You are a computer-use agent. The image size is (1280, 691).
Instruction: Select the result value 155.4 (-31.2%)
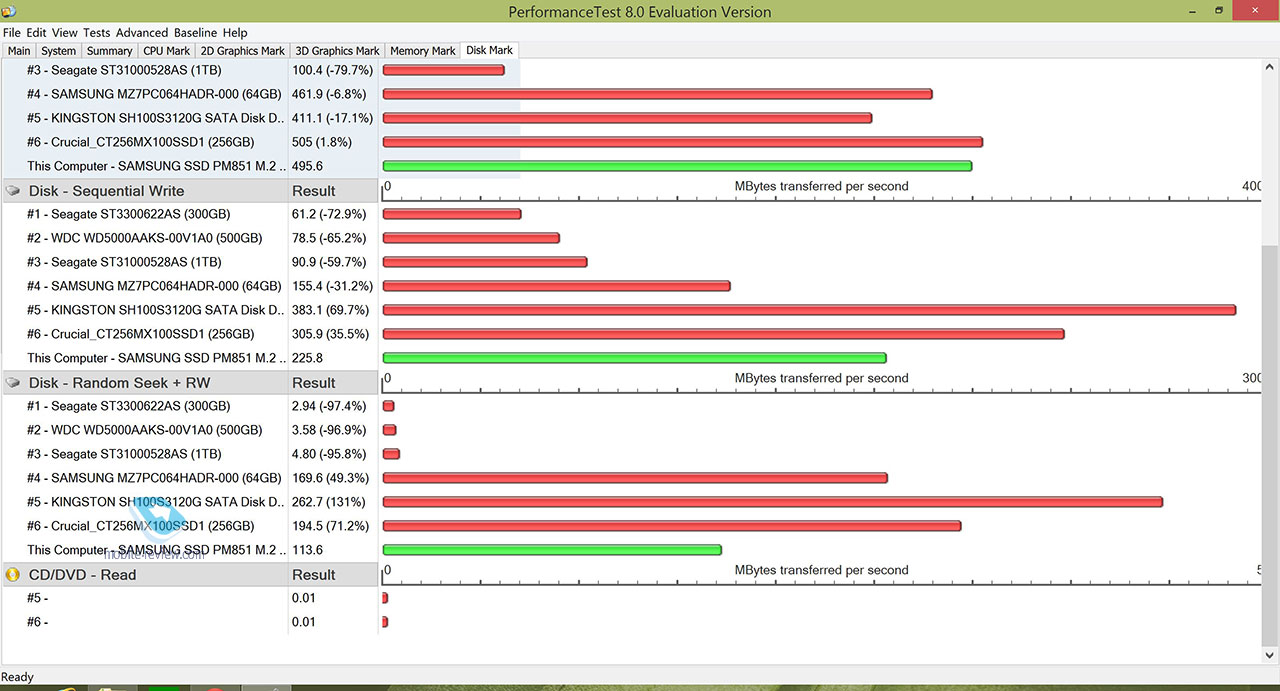click(332, 286)
